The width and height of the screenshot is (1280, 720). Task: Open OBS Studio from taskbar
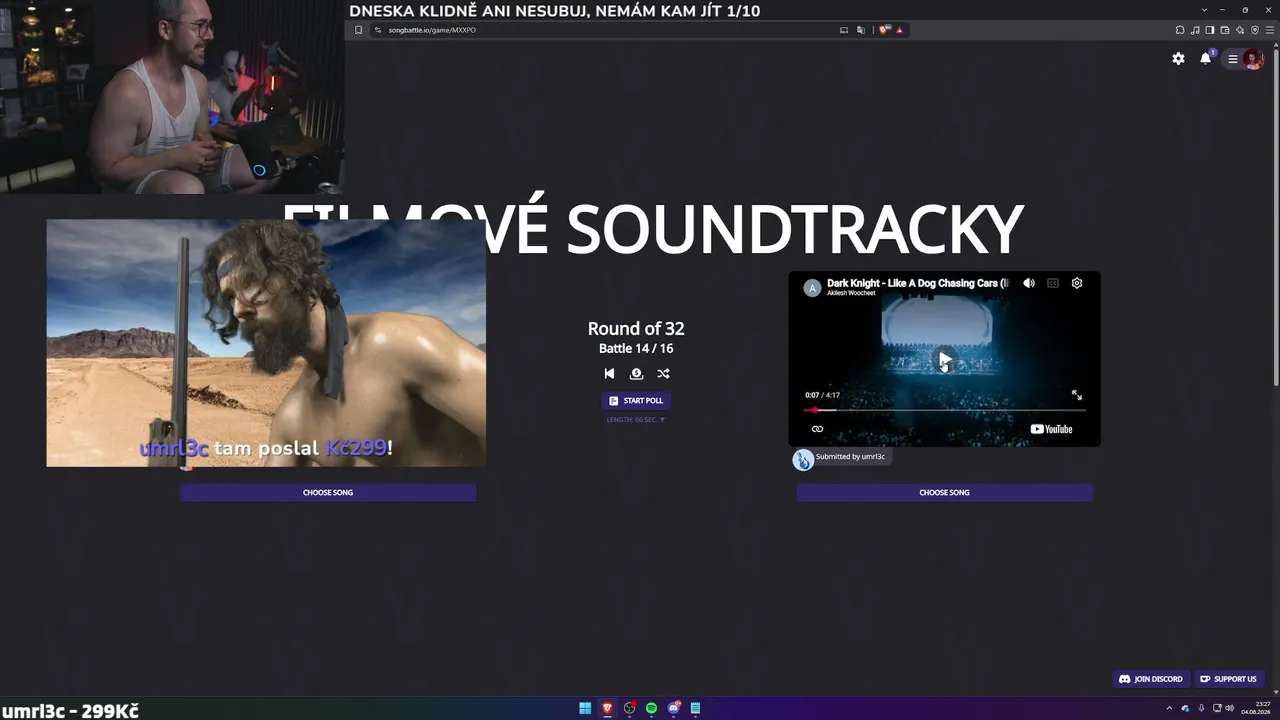629,708
